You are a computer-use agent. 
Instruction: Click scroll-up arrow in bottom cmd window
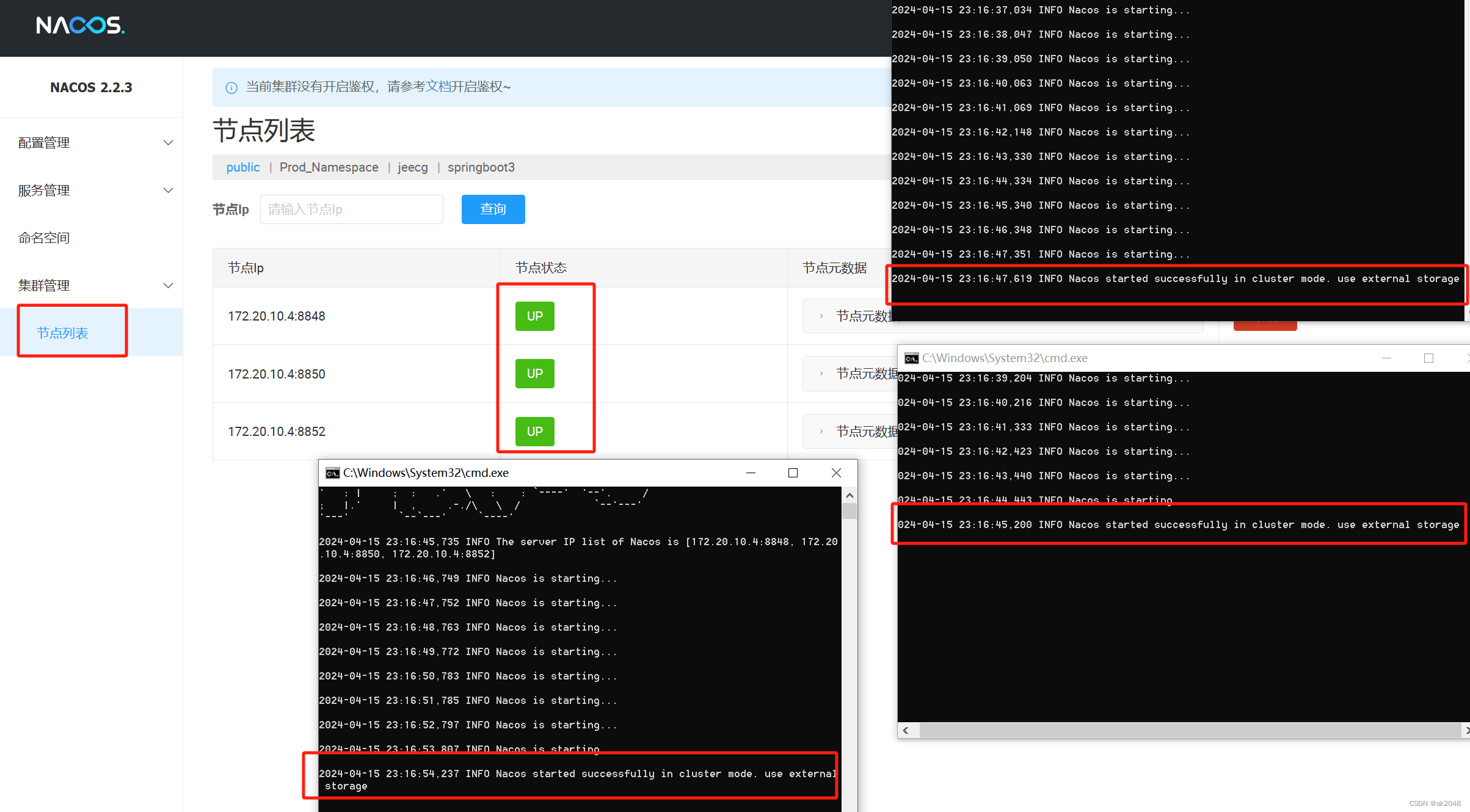tap(850, 495)
